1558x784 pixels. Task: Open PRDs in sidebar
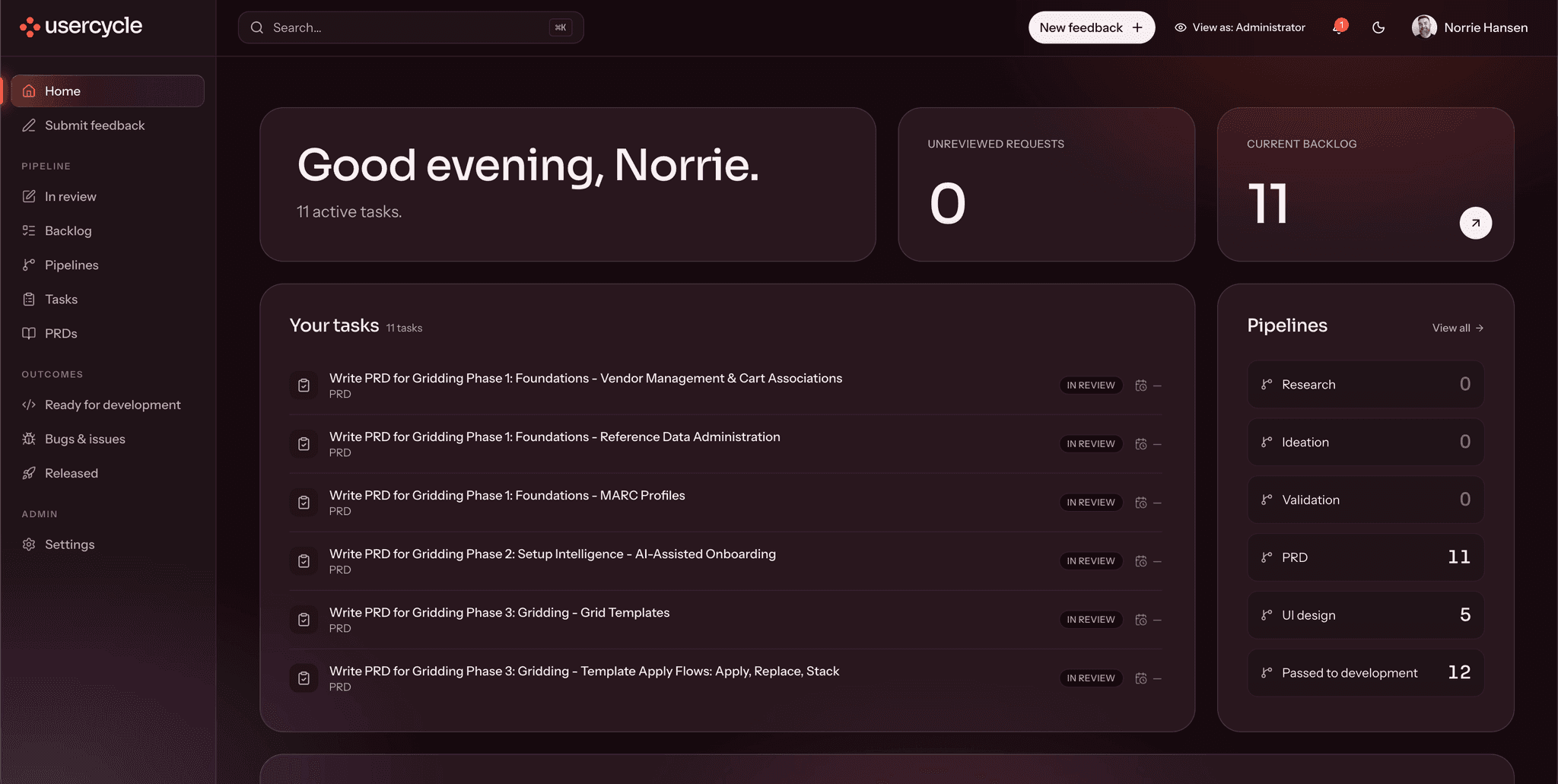point(107,334)
